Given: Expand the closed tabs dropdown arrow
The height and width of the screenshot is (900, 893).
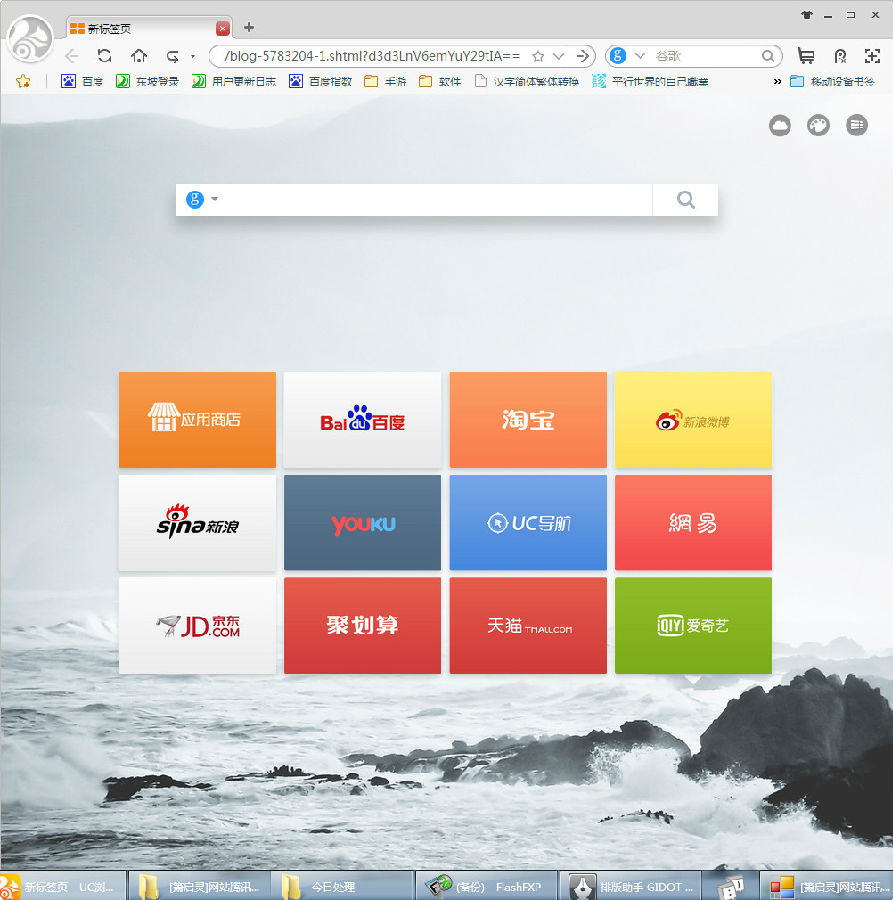Looking at the screenshot, I should pos(193,56).
